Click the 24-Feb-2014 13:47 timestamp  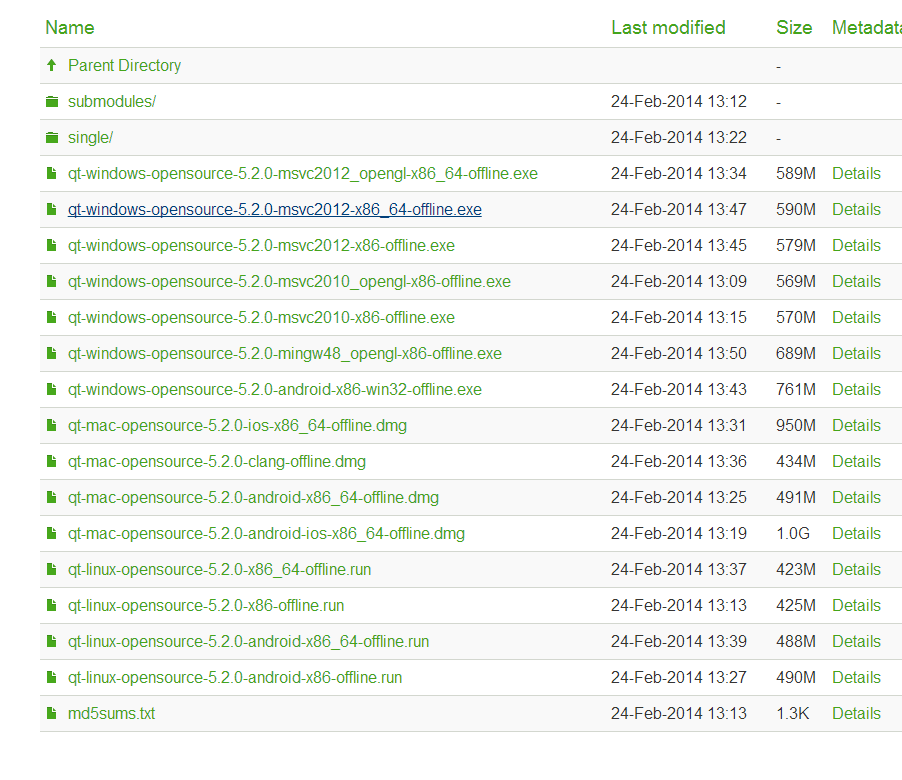pyautogui.click(x=679, y=209)
